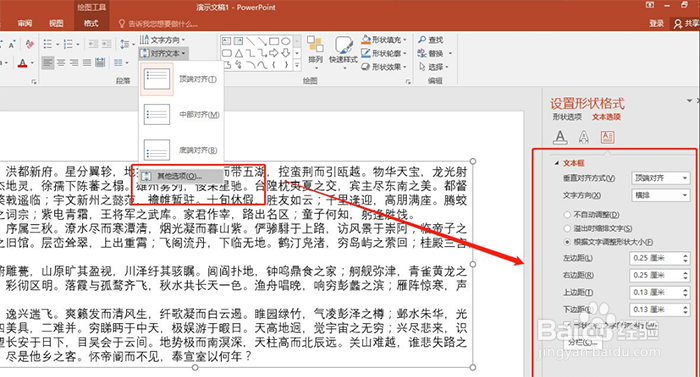Pick the oval shape
This screenshot has width=700, height=377.
[x=285, y=42]
